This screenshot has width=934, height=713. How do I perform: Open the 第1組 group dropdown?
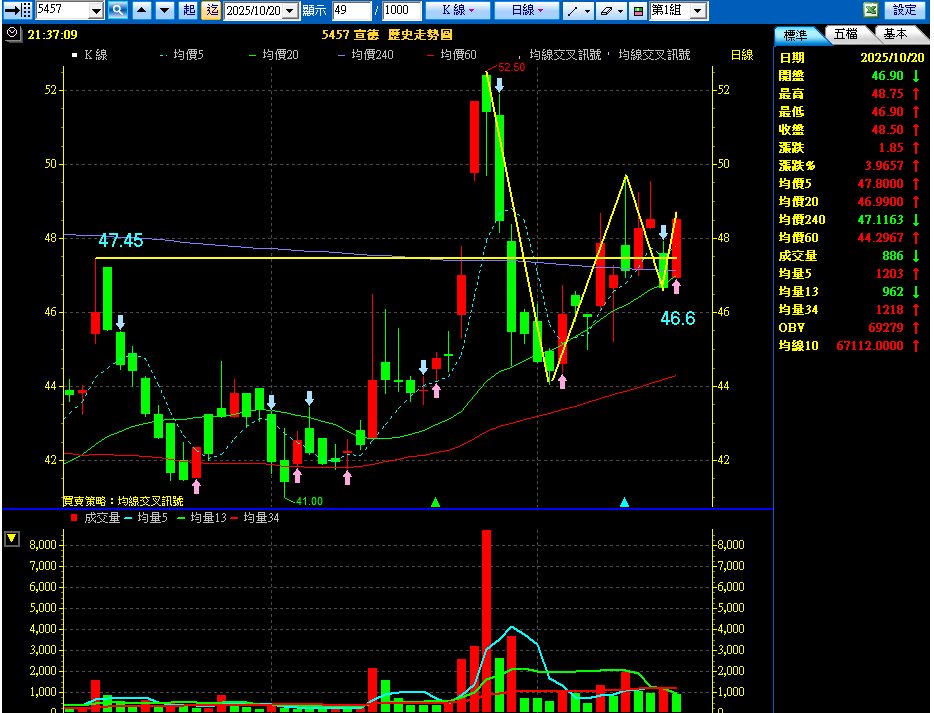point(699,10)
